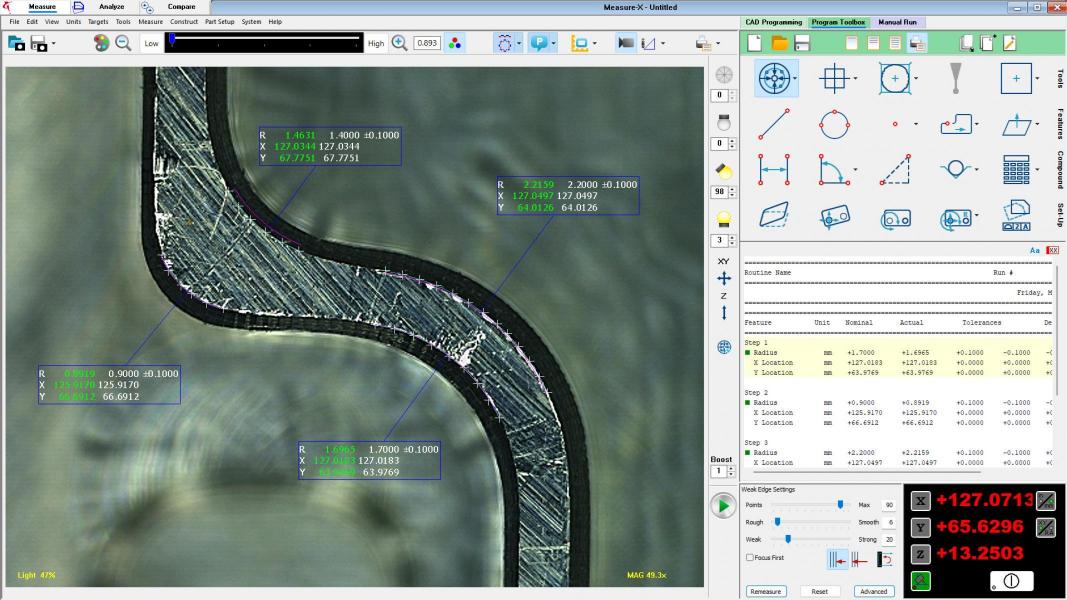Select the touch probe tool
The image size is (1067, 600).
coord(955,78)
